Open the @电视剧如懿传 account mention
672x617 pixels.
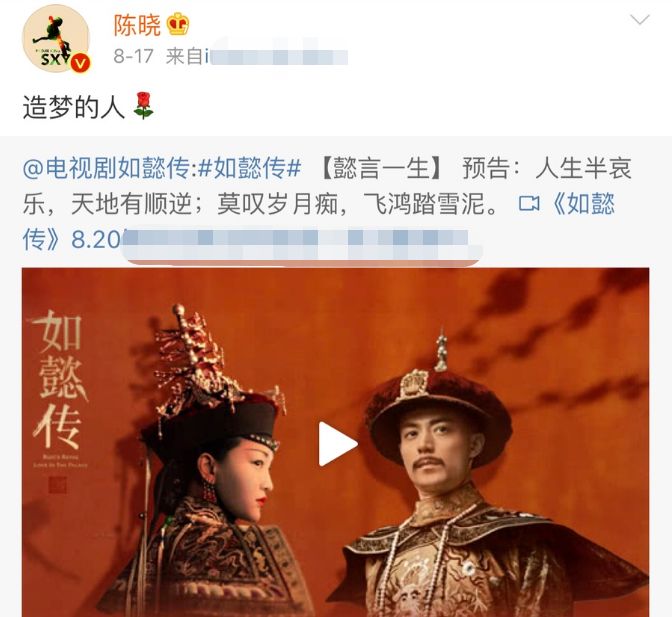click(106, 168)
